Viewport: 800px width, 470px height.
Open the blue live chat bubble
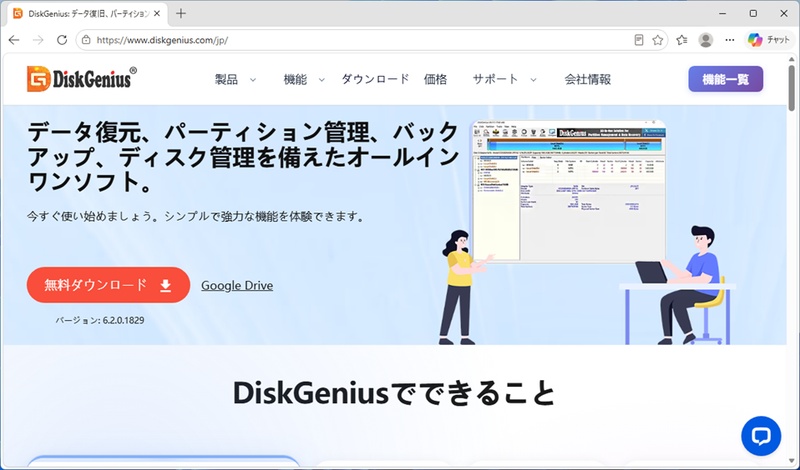click(761, 436)
